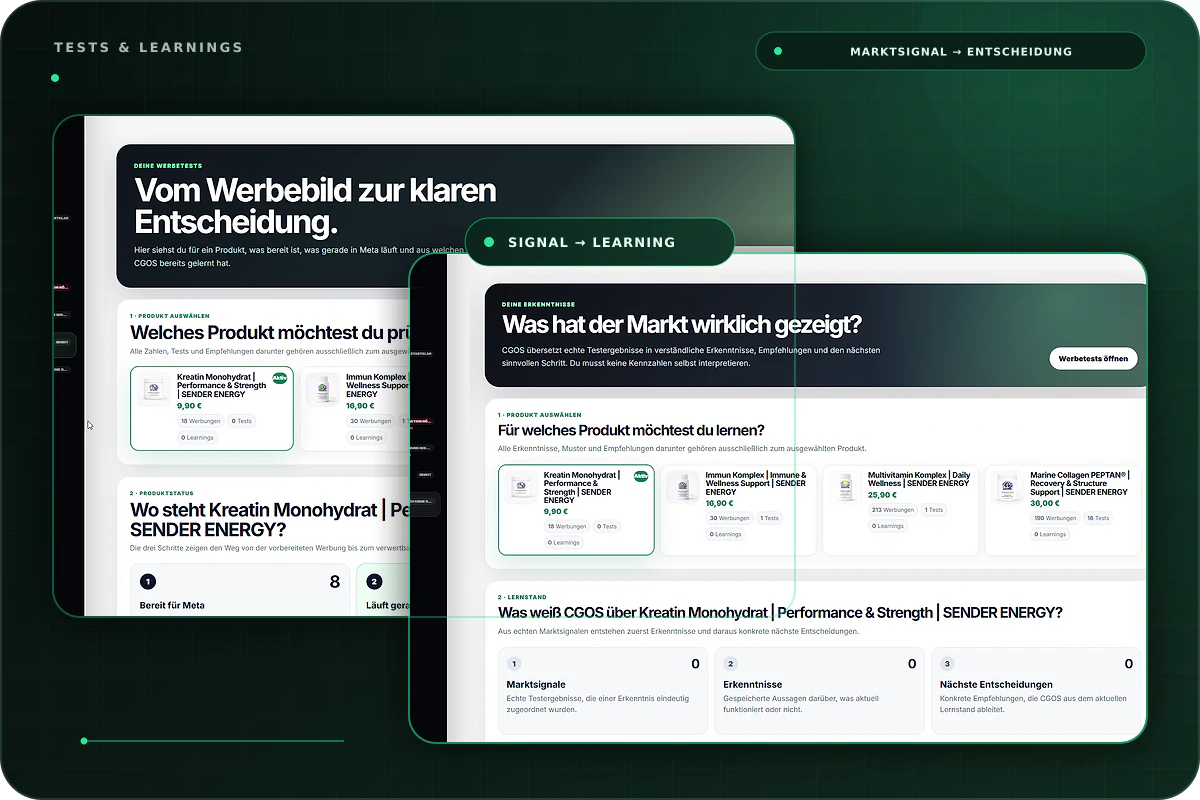Click '30 Werbungen' chip in Erkenntnisse window

pos(729,518)
